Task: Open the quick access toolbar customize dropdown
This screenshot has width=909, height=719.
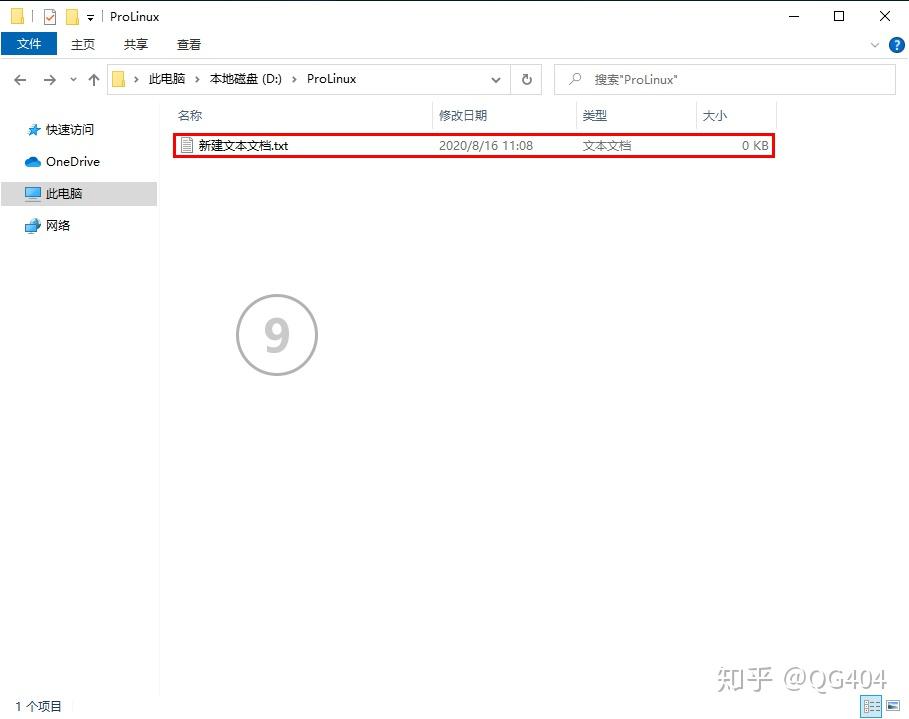Action: (90, 17)
